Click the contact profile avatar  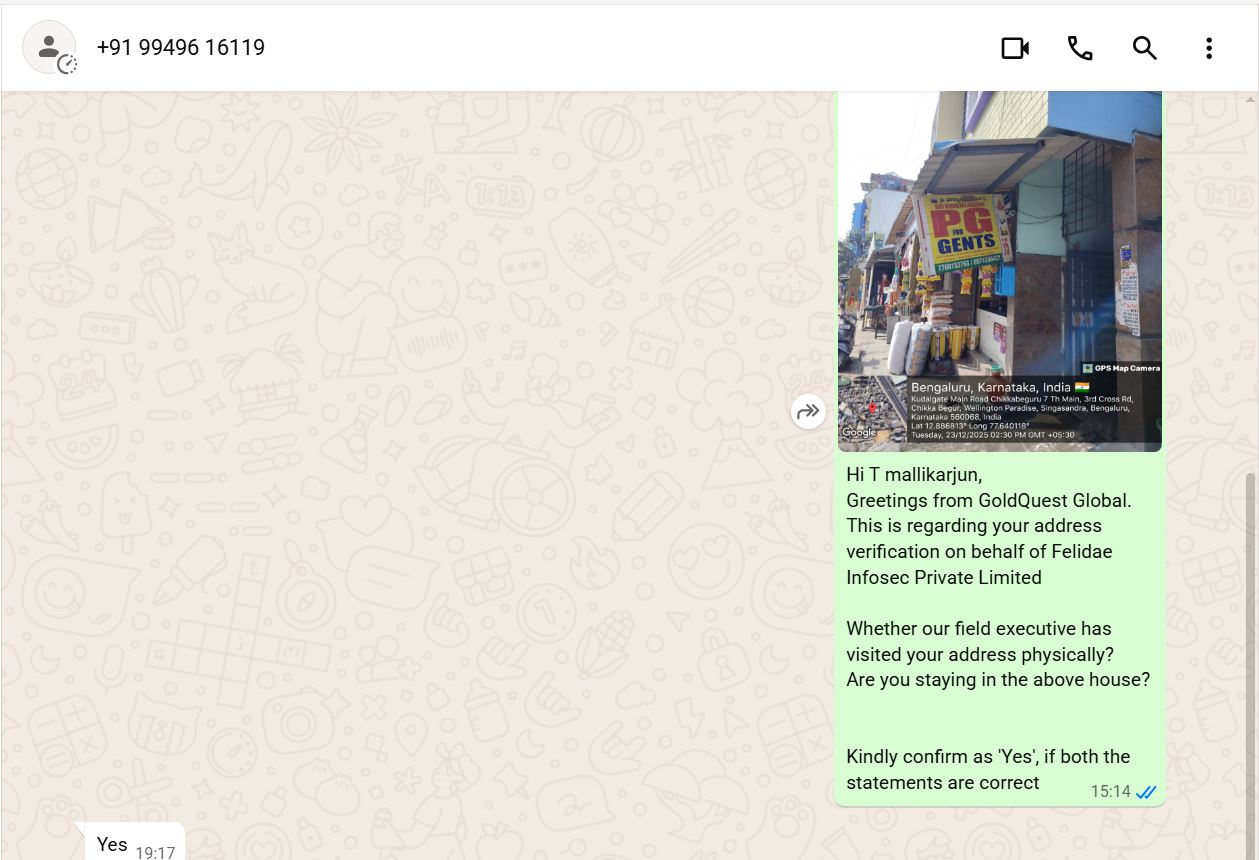(47, 46)
